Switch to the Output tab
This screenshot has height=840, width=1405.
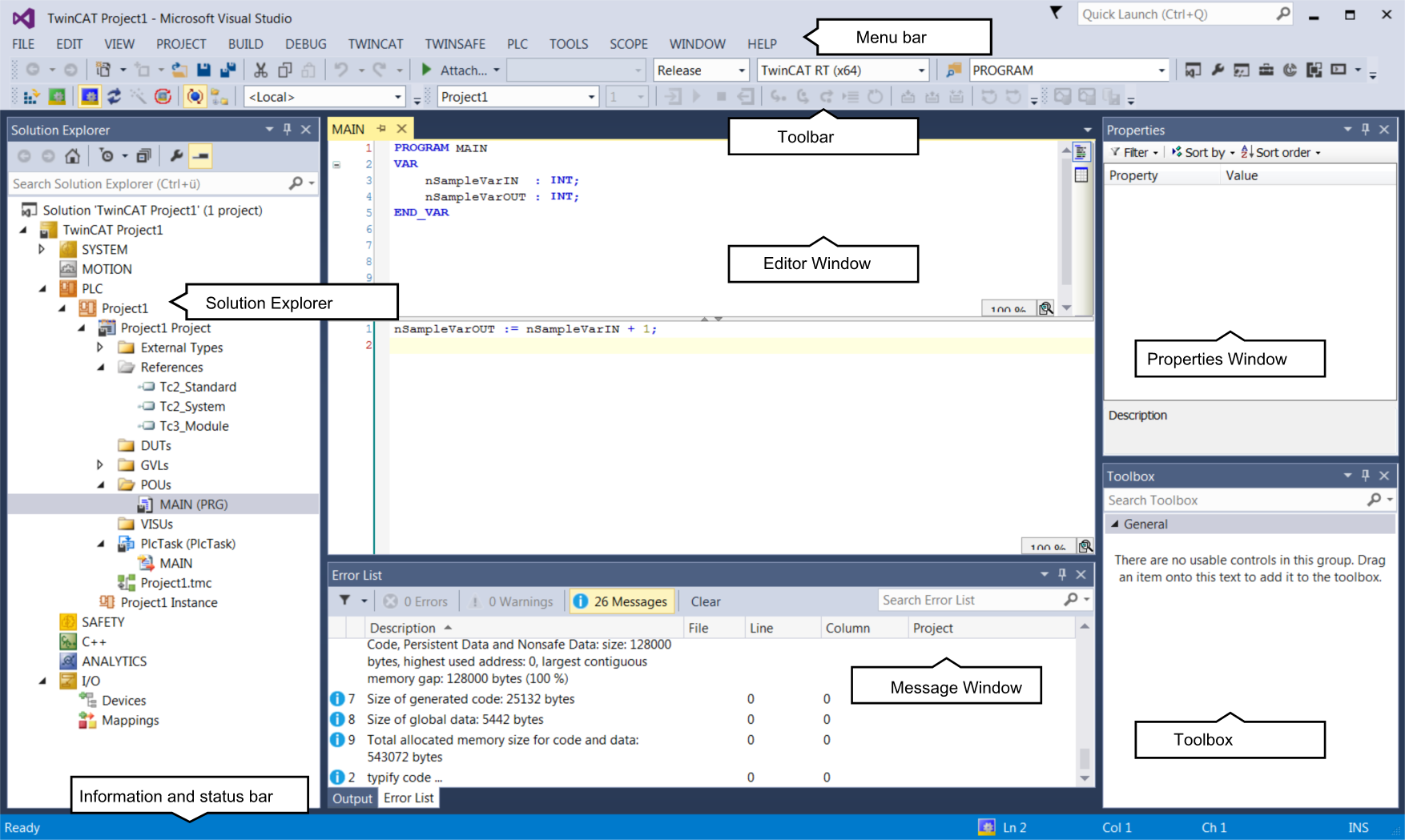point(352,798)
